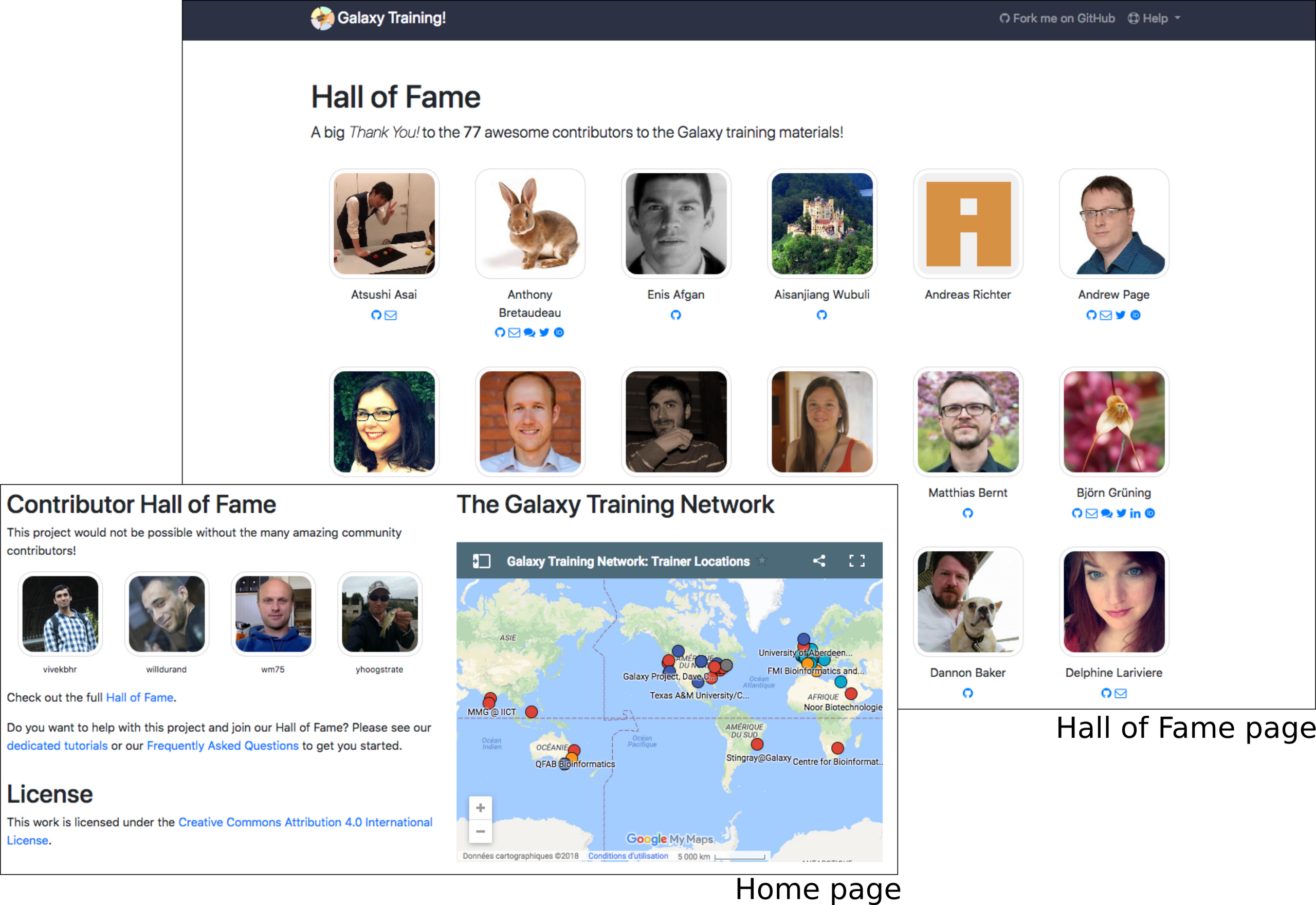Click Anthony Bretaudeau's email icon
Viewport: 1316px width, 905px height.
click(x=514, y=332)
